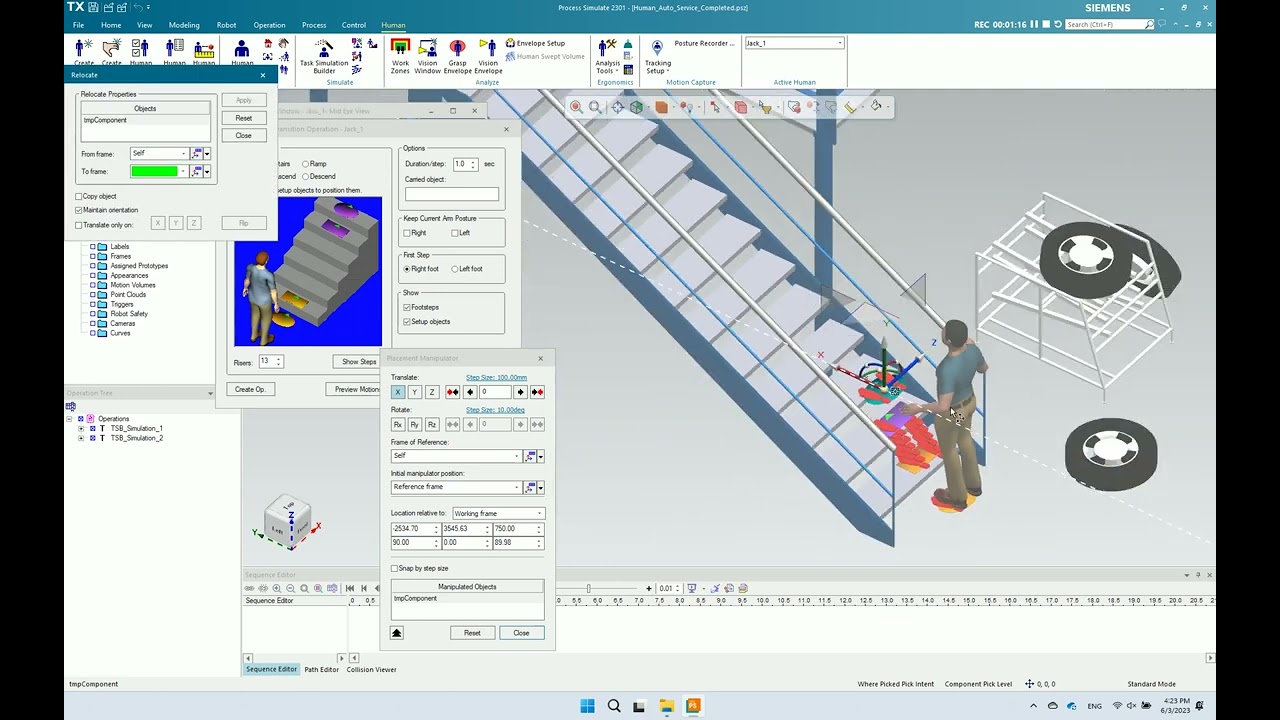This screenshot has width=1280, height=720.
Task: Expand the TSB_Simulation_1 operation
Action: point(81,428)
